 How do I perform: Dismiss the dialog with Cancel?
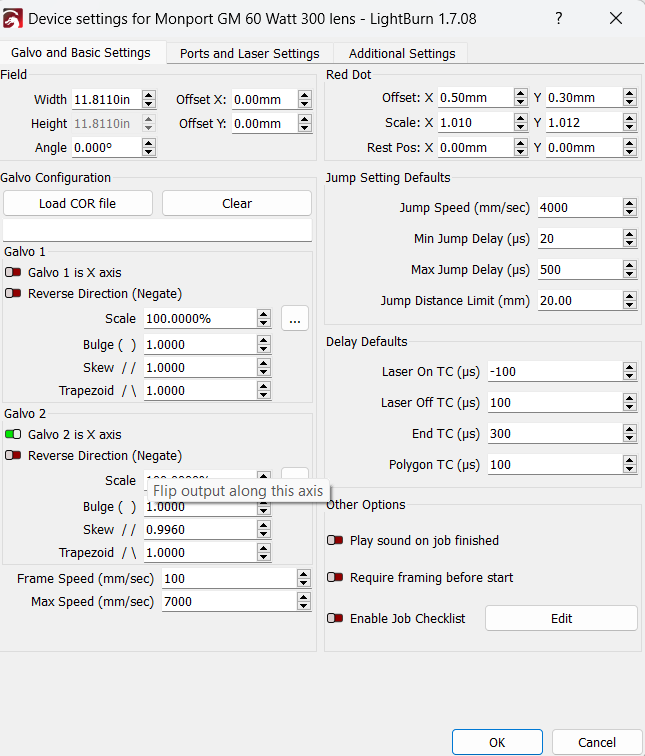click(x=597, y=742)
